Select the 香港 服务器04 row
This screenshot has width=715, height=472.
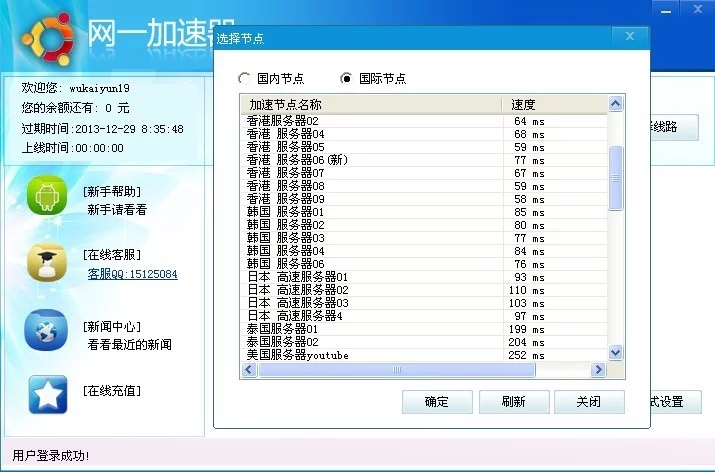[424, 134]
